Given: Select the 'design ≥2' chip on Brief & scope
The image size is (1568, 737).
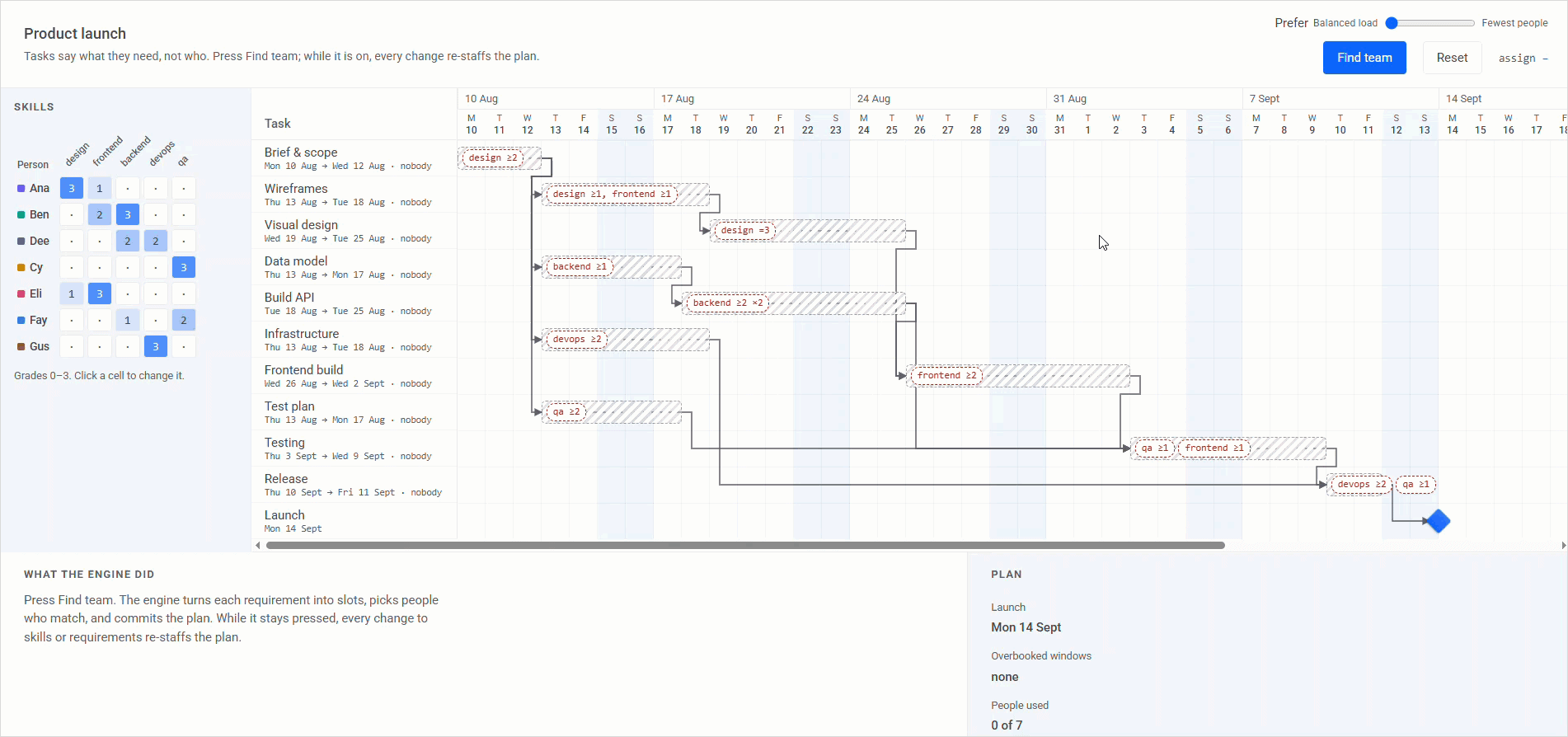Looking at the screenshot, I should tap(493, 157).
